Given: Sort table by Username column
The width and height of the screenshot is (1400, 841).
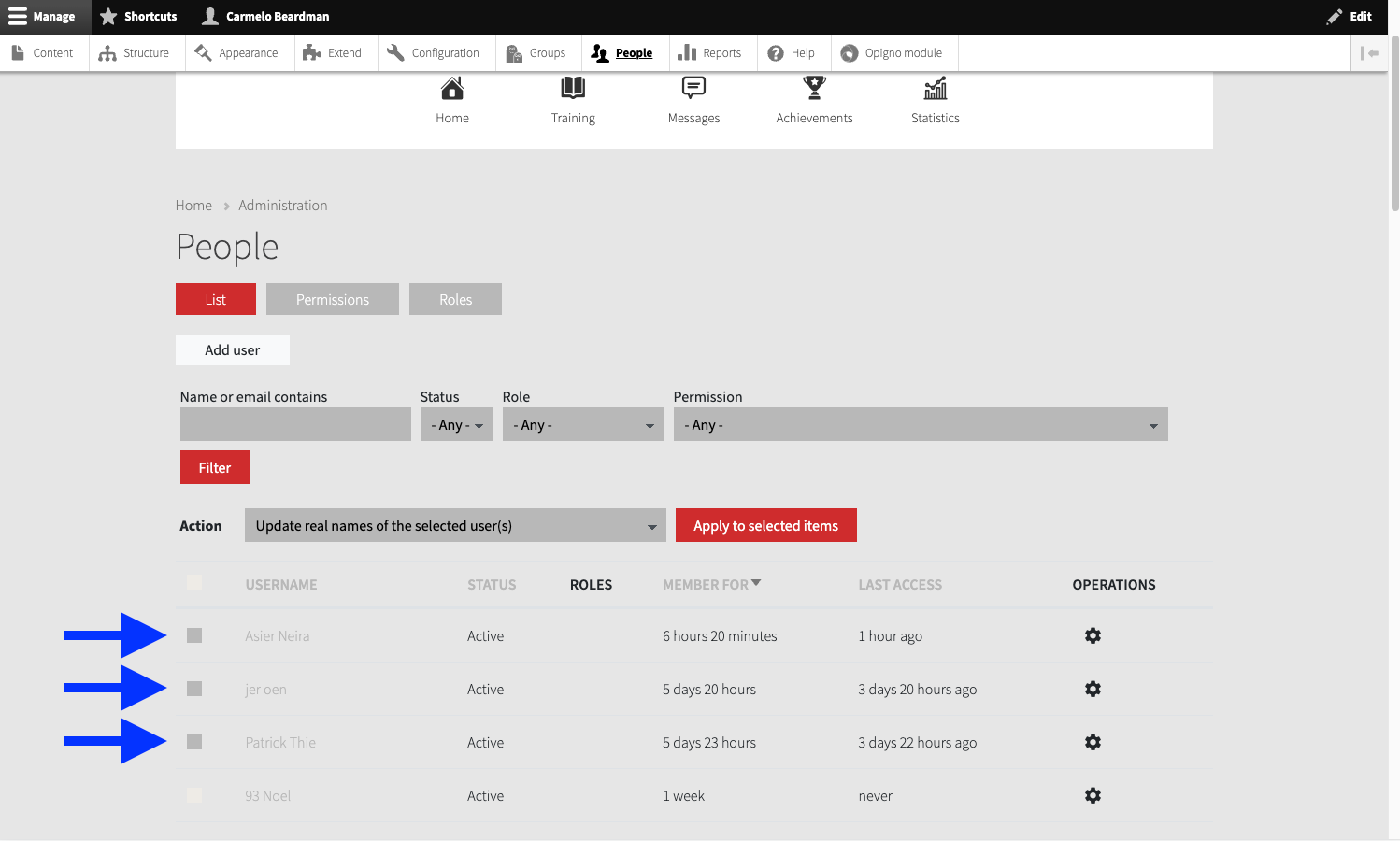Looking at the screenshot, I should coord(281,585).
